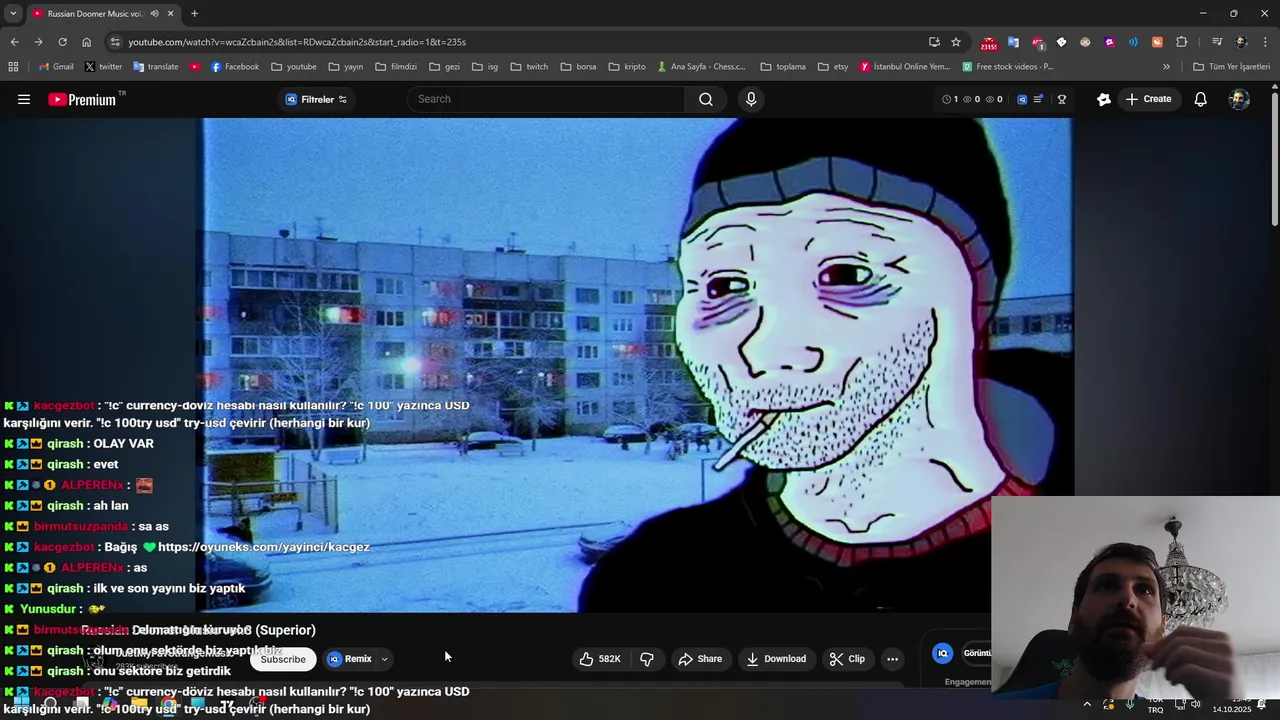Image resolution: width=1280 pixels, height=720 pixels.
Task: Create a Clip of the video
Action: click(847, 659)
